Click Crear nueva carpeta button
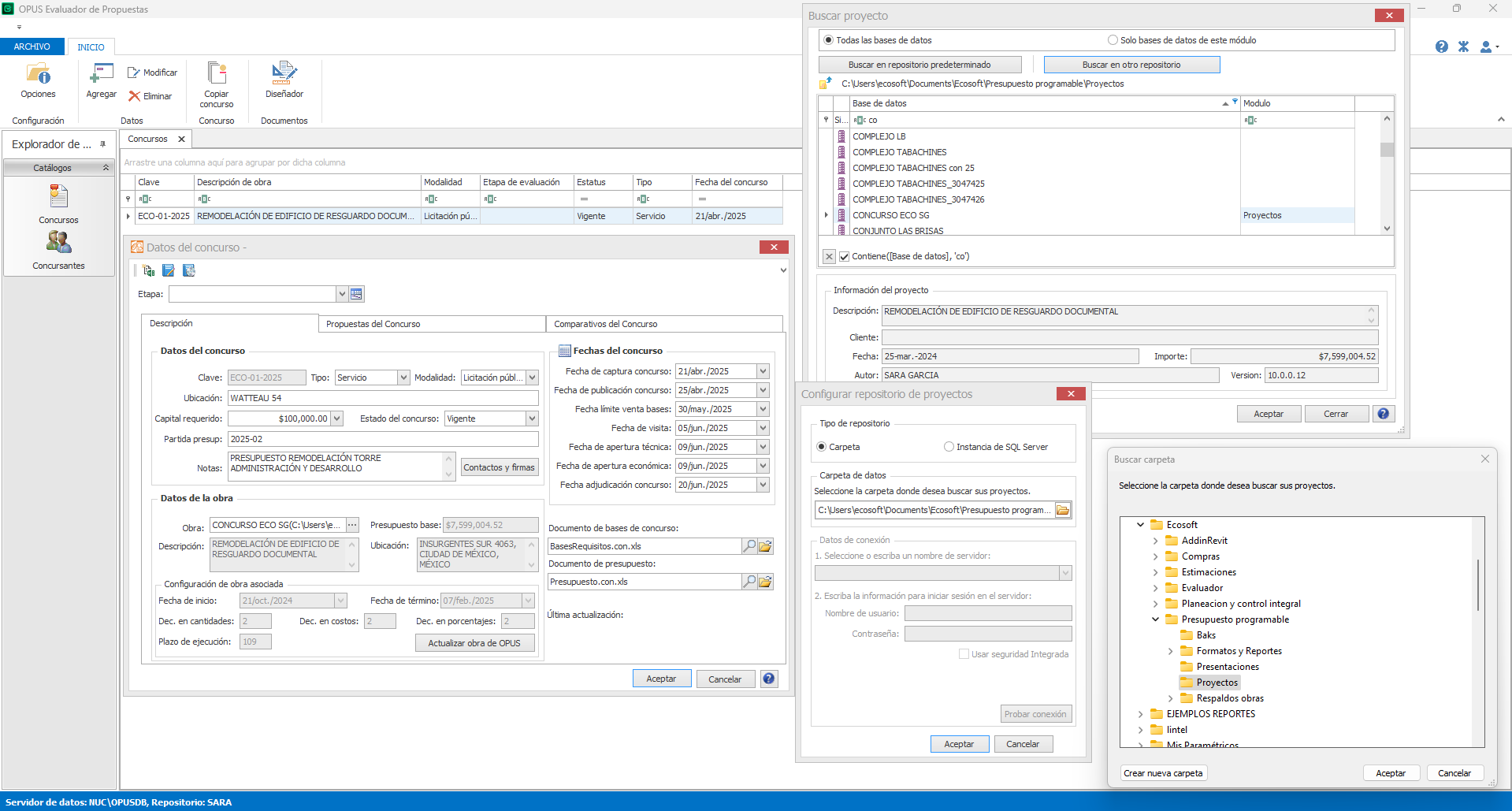The width and height of the screenshot is (1512, 811). pyautogui.click(x=1163, y=773)
